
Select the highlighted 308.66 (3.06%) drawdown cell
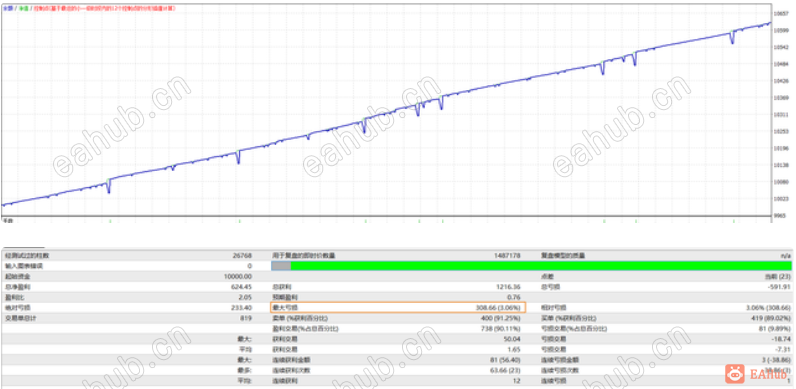point(398,307)
